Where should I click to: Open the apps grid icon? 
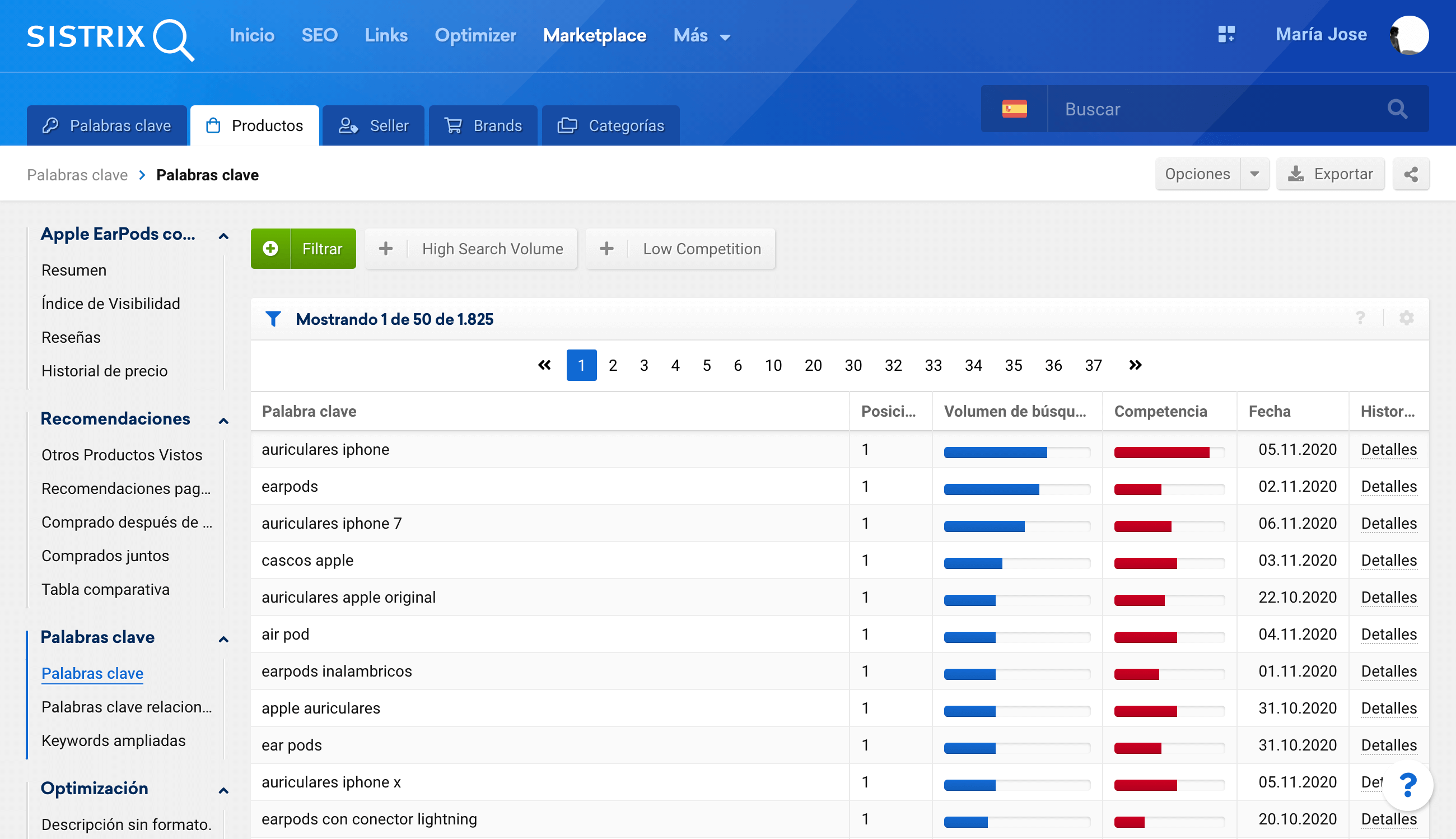1226,35
